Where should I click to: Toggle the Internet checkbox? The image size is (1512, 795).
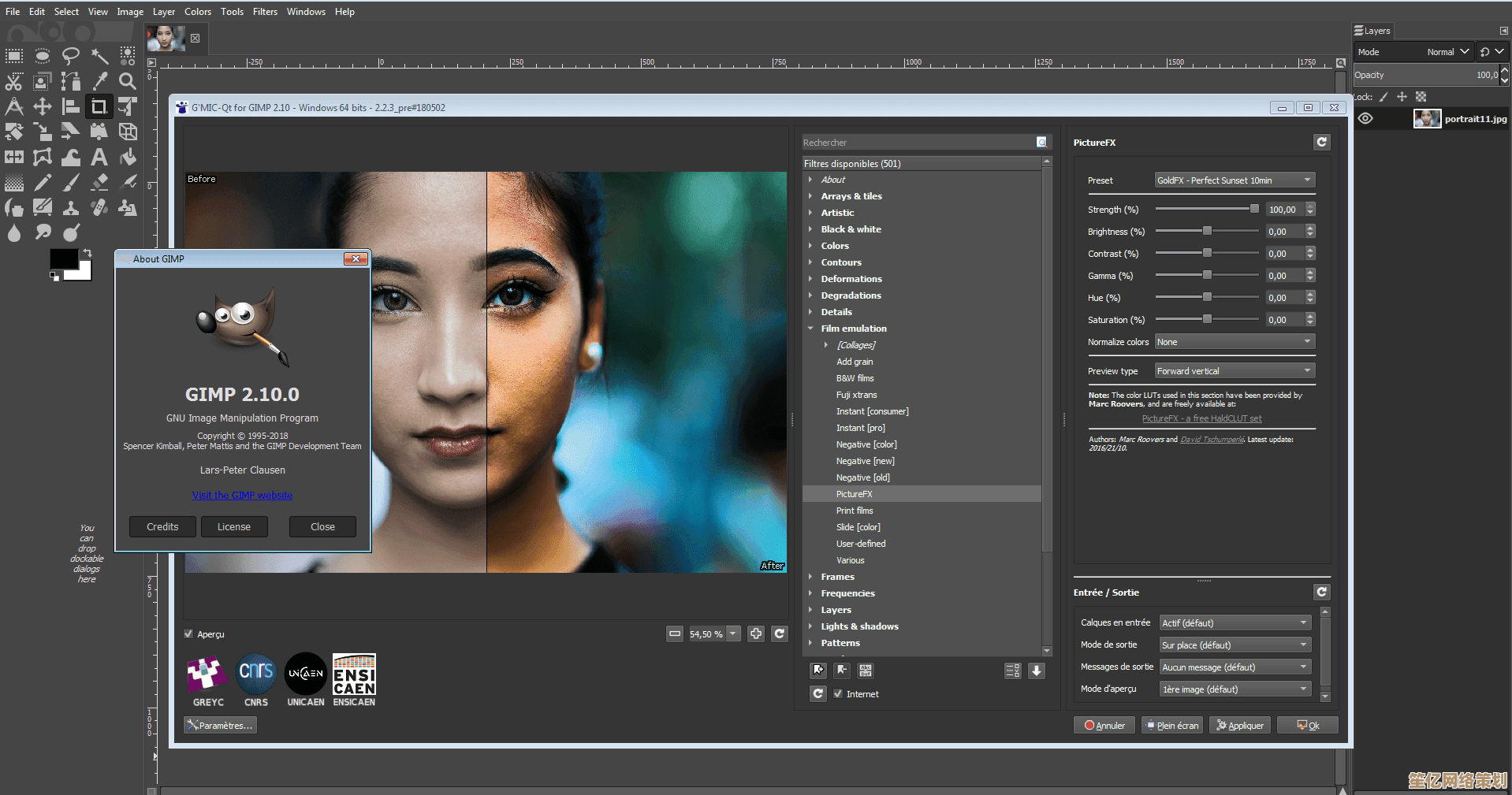[x=838, y=693]
